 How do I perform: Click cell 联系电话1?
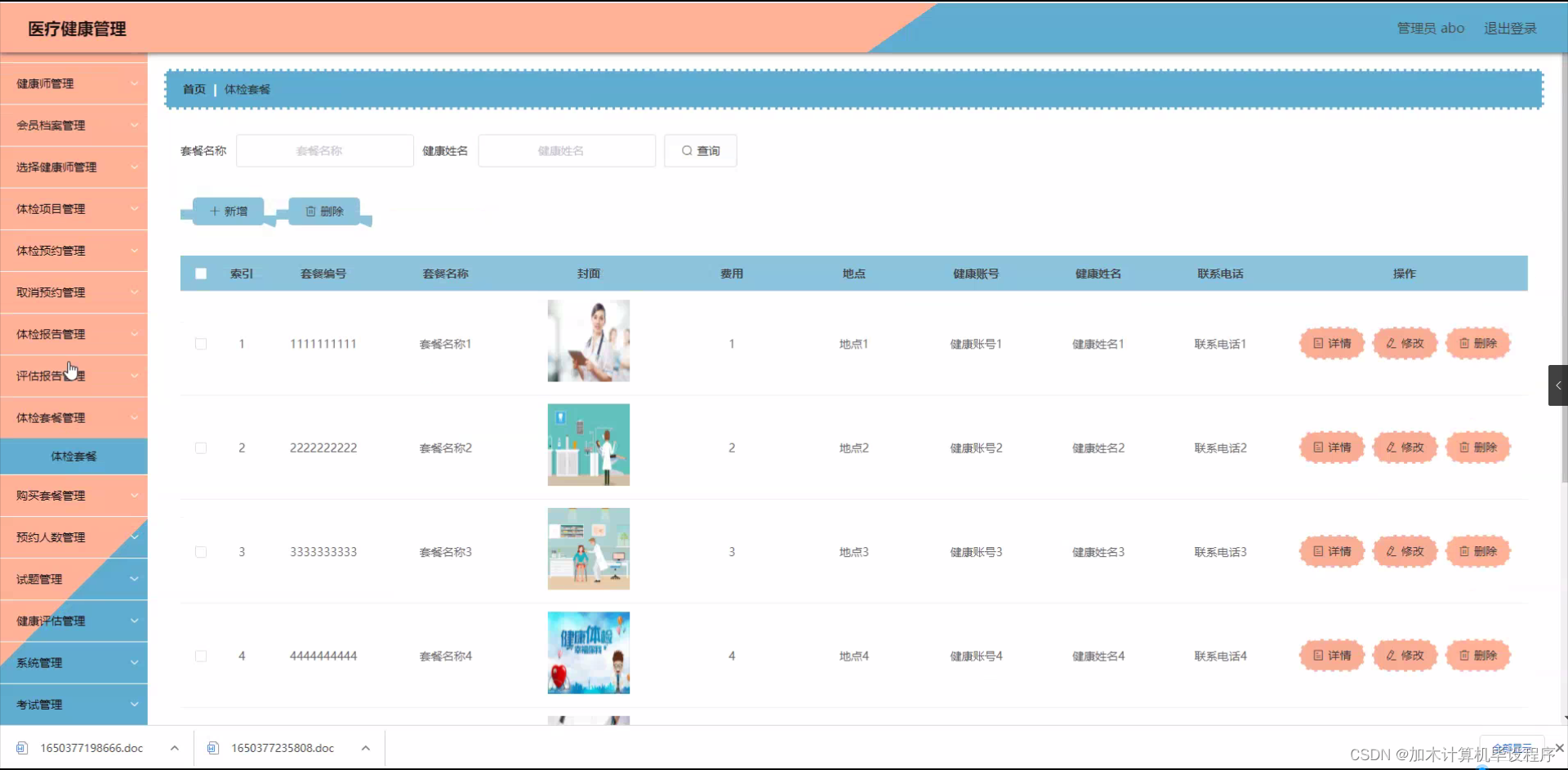pos(1220,344)
